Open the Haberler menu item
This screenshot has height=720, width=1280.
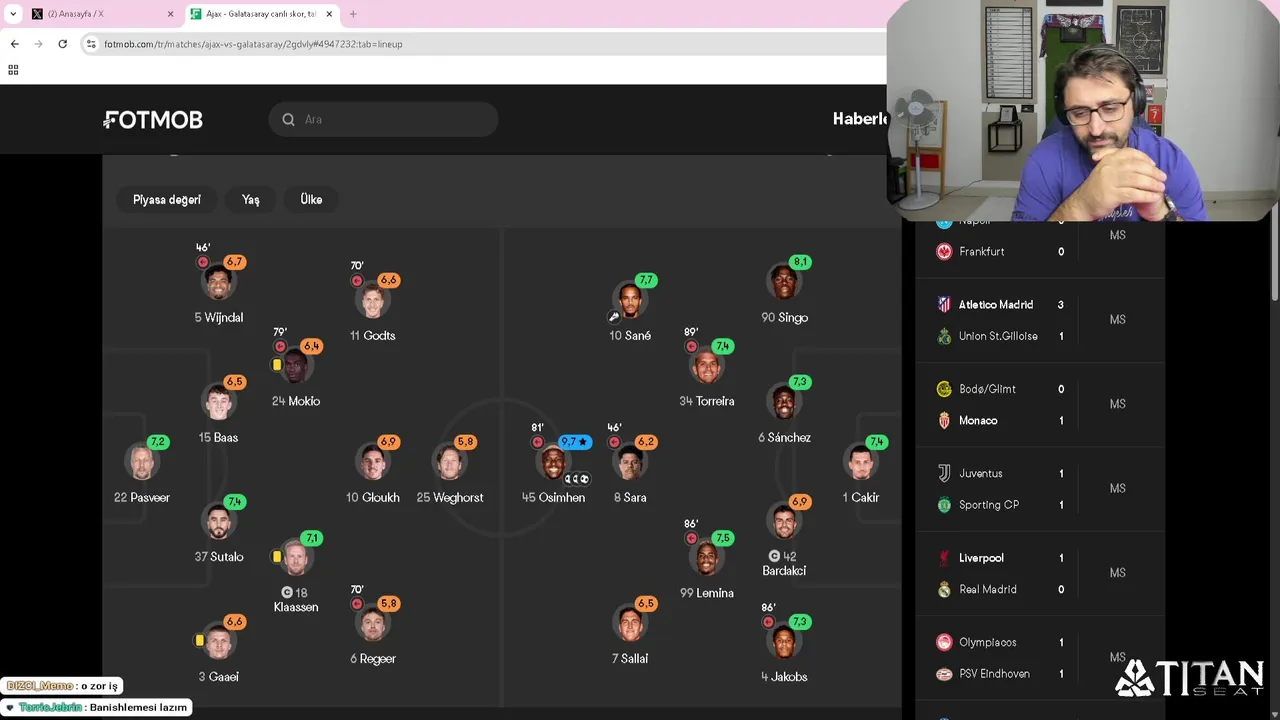pos(860,119)
